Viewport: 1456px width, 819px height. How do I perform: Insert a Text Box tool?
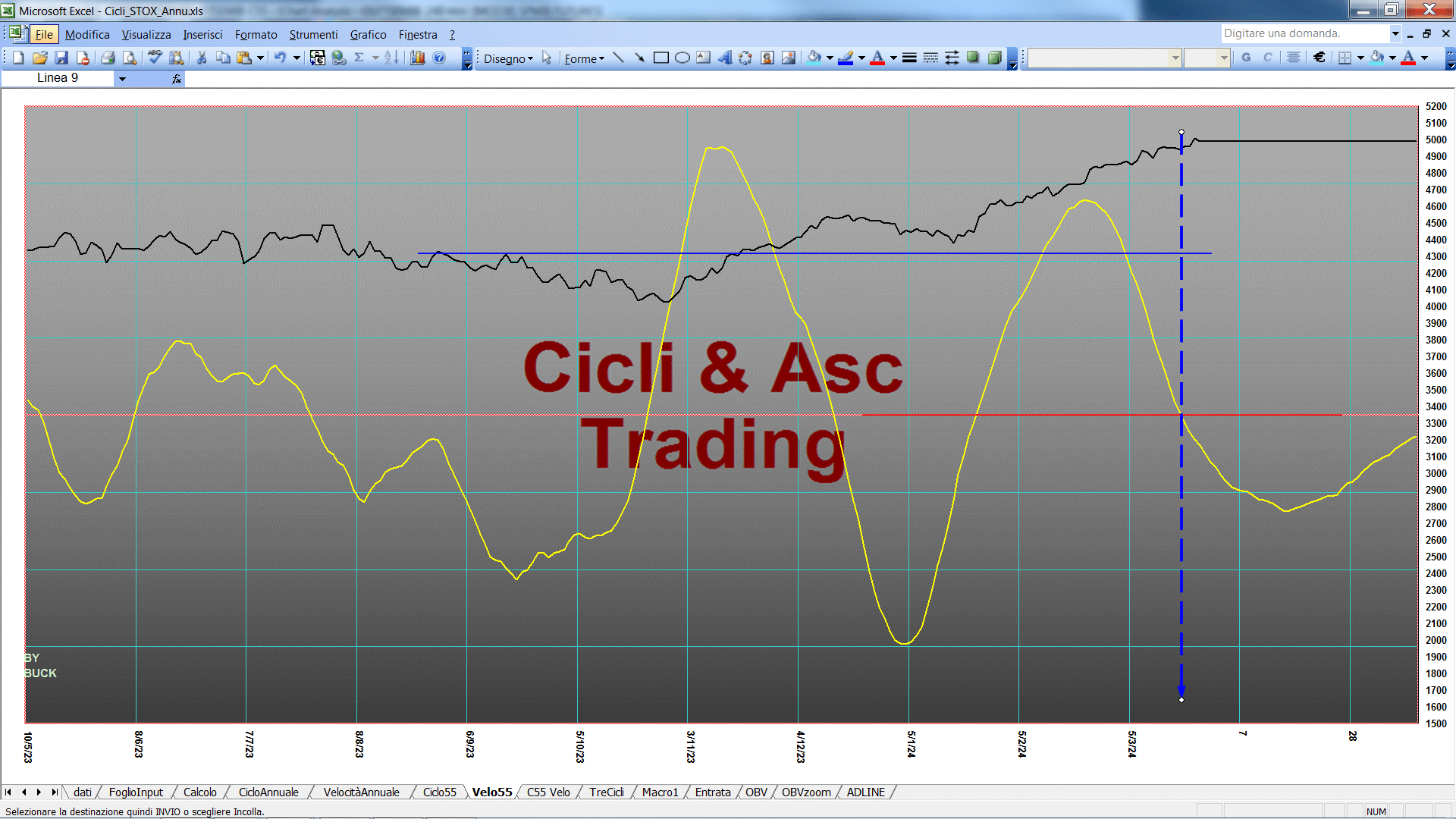pos(703,58)
